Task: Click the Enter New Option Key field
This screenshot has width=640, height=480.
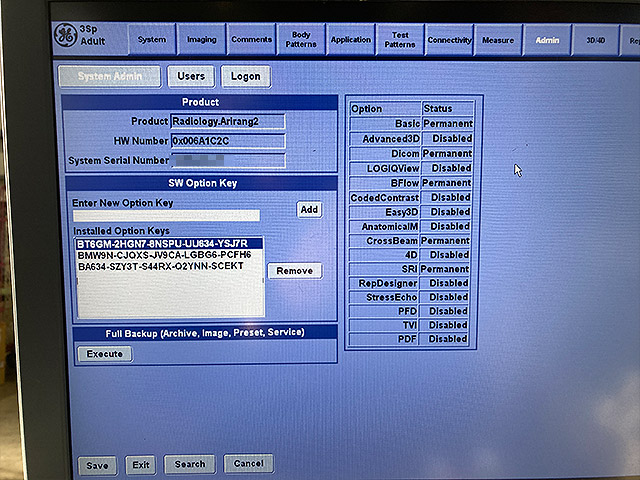Action: point(166,216)
